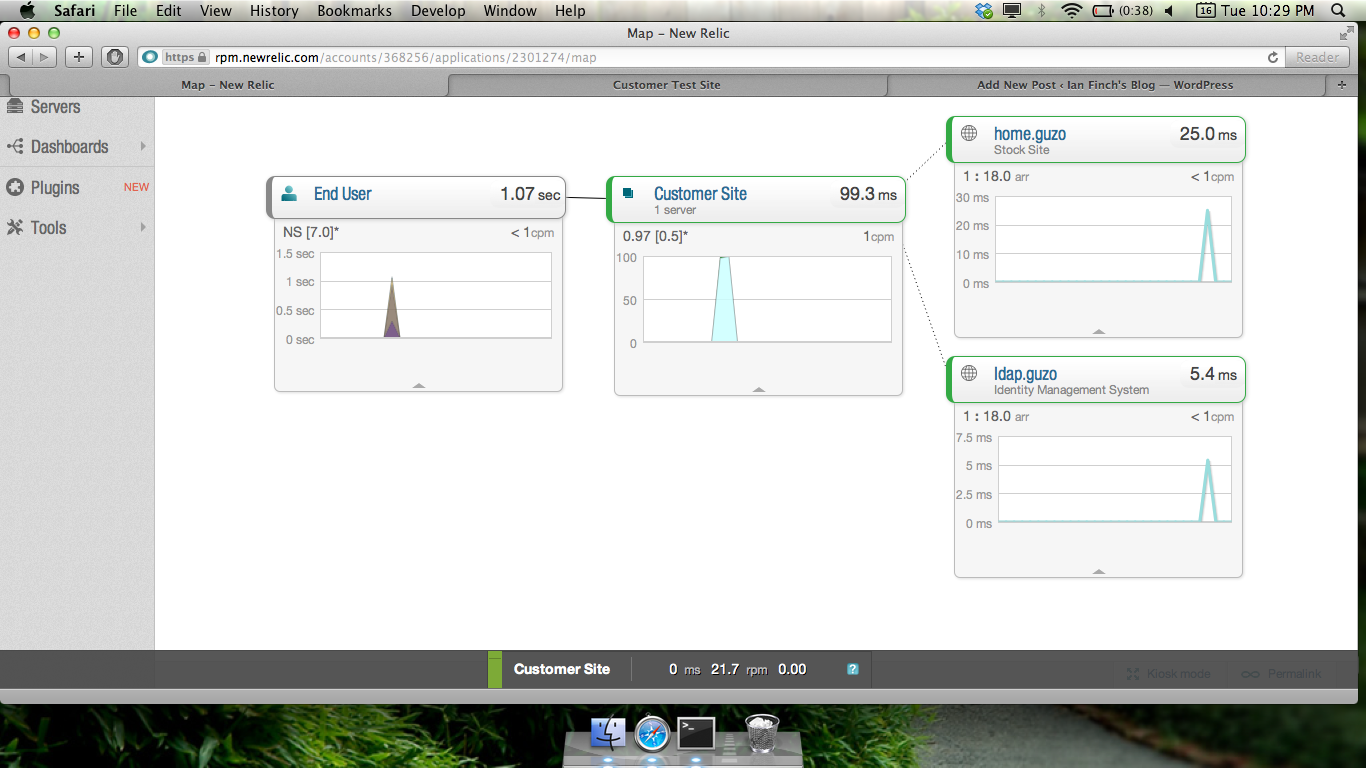Collapse the End User chart panel
Viewport: 1366px width, 768px height.
coord(419,385)
